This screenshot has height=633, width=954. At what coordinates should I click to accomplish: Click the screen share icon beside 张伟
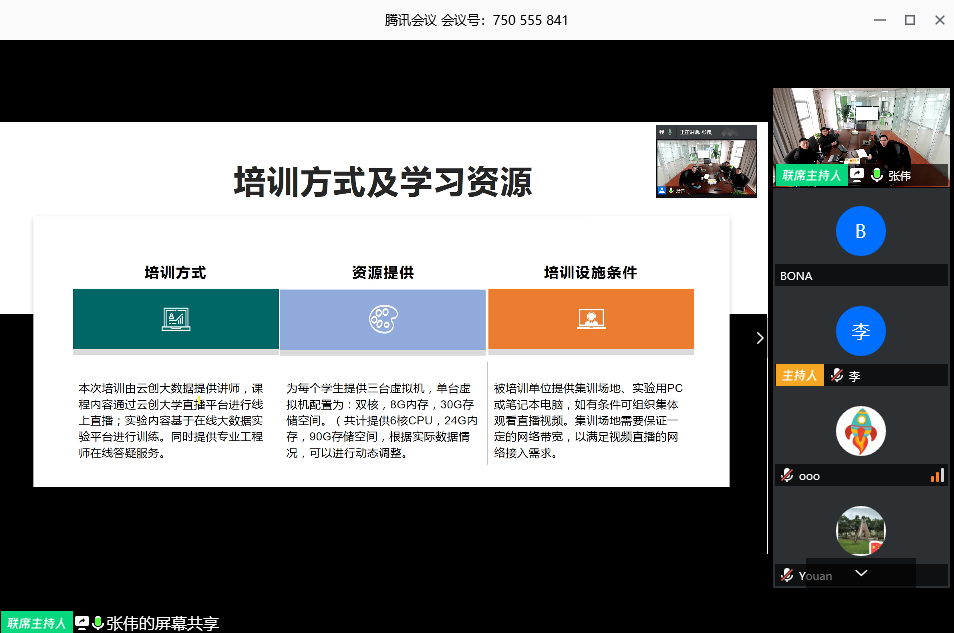pyautogui.click(x=857, y=175)
